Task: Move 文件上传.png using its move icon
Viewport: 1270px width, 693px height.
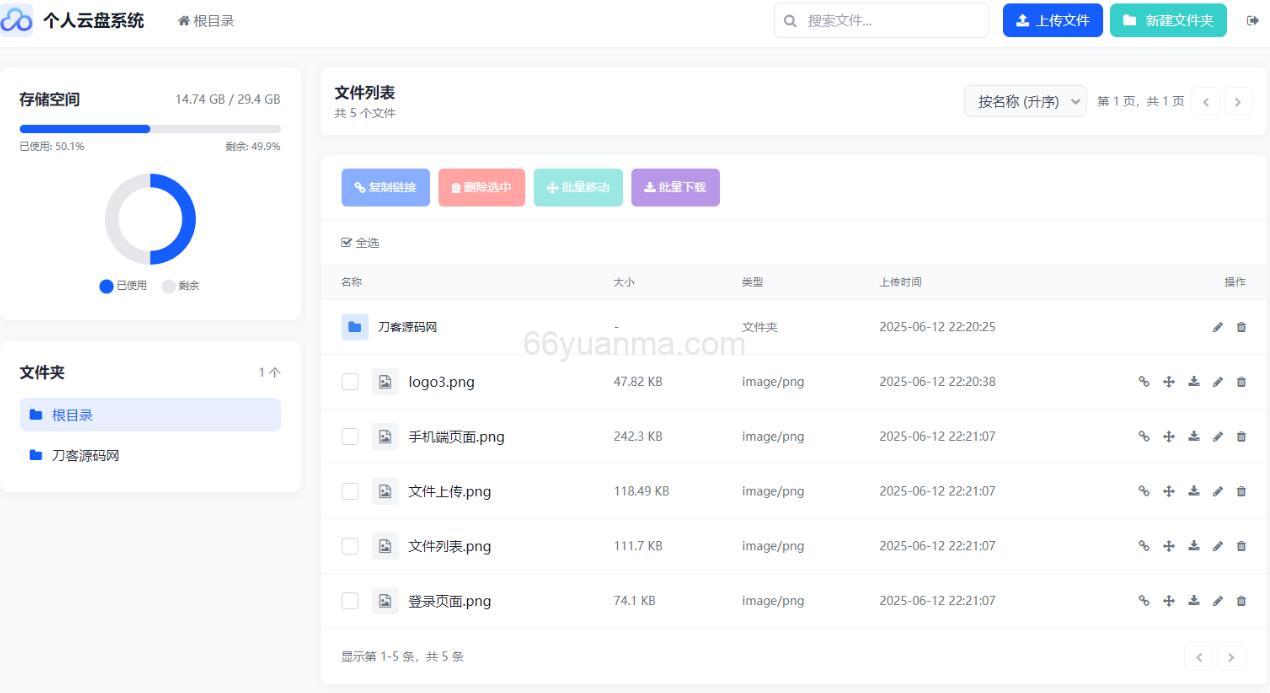Action: [x=1168, y=491]
